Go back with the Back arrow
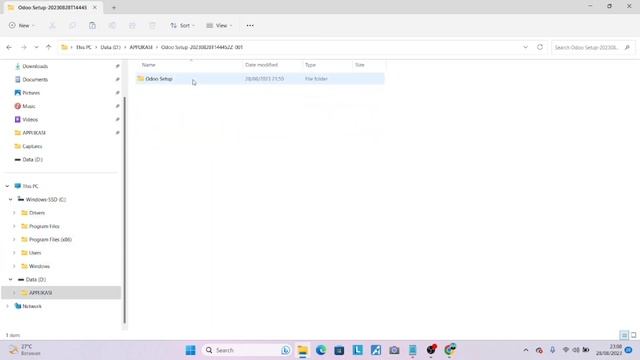Viewport: 640px width, 360px height. coord(9,47)
